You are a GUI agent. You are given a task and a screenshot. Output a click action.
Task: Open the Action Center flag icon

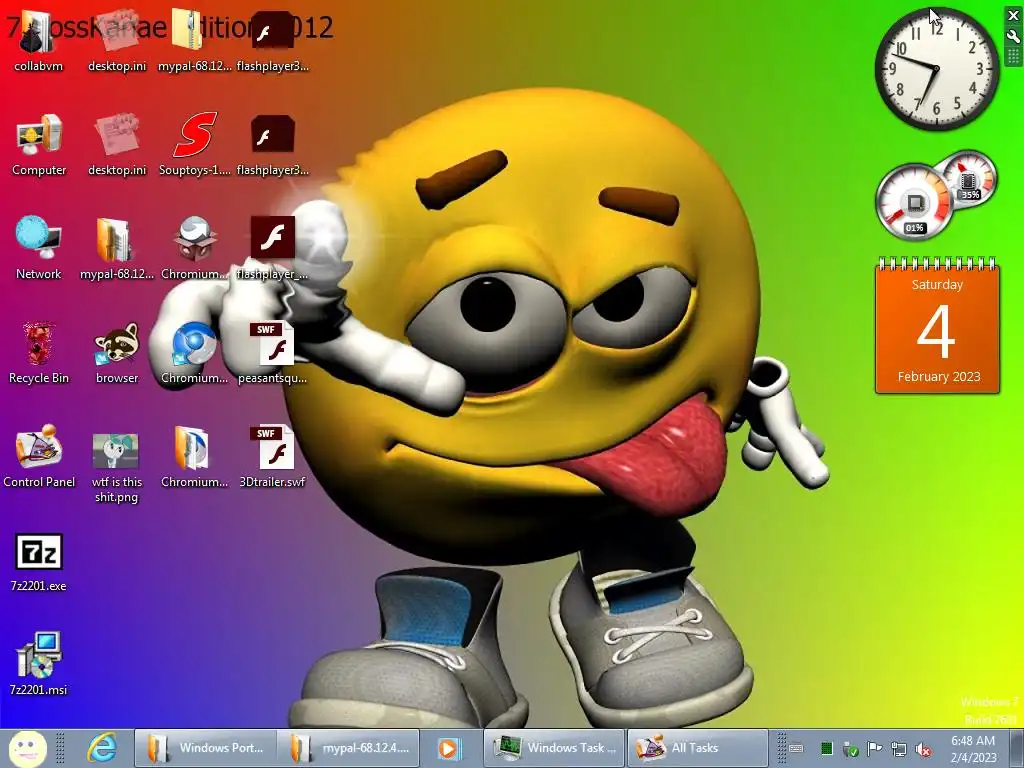tap(874, 748)
